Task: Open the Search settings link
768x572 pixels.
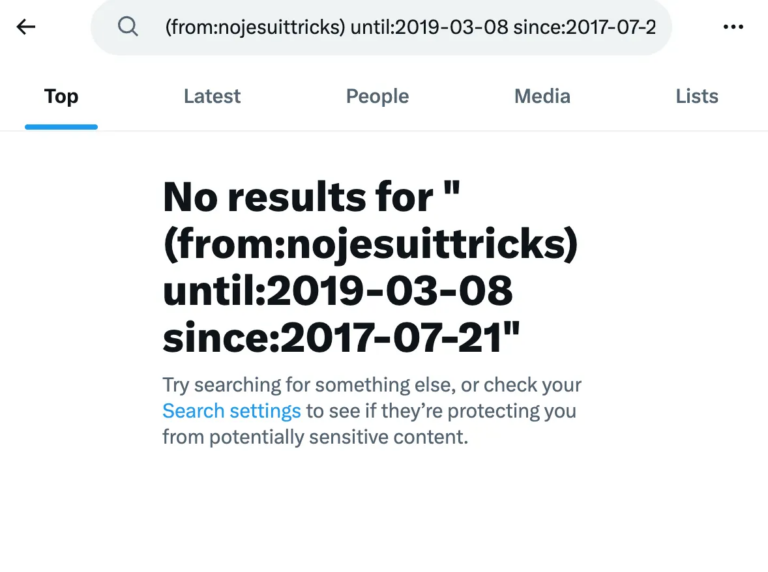Action: tap(232, 411)
